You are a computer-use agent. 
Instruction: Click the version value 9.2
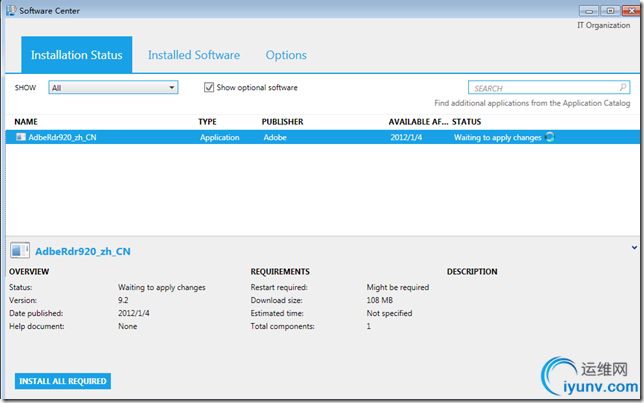coord(123,300)
